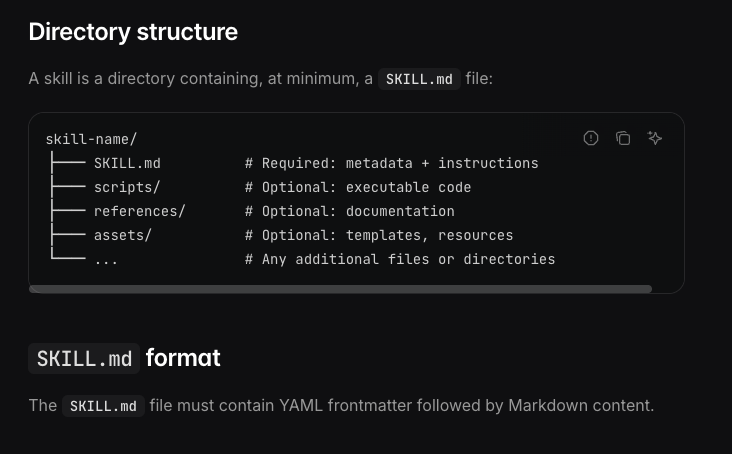Click the sparkle Ask AI icon
Viewport: 732px width, 454px height.
tap(655, 138)
